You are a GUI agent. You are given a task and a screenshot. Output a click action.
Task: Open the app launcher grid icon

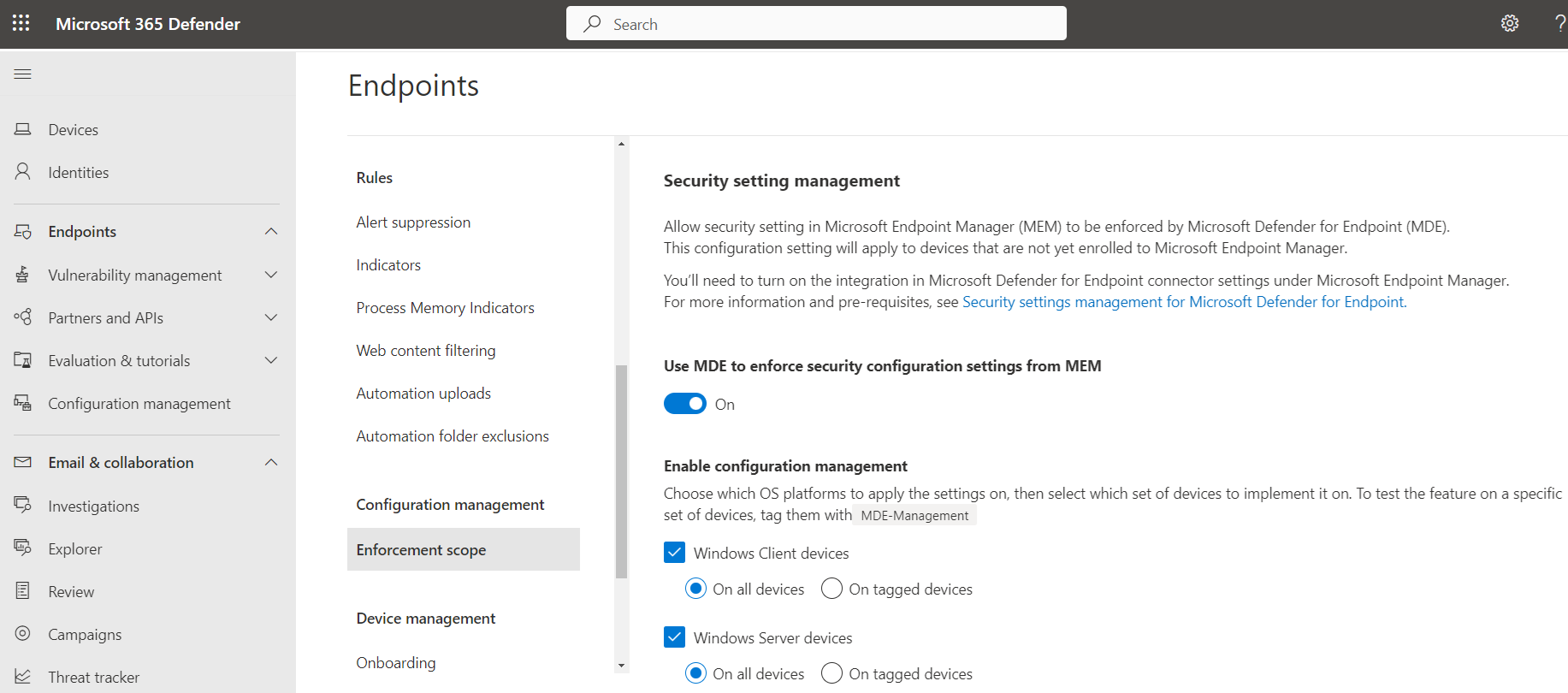click(21, 23)
